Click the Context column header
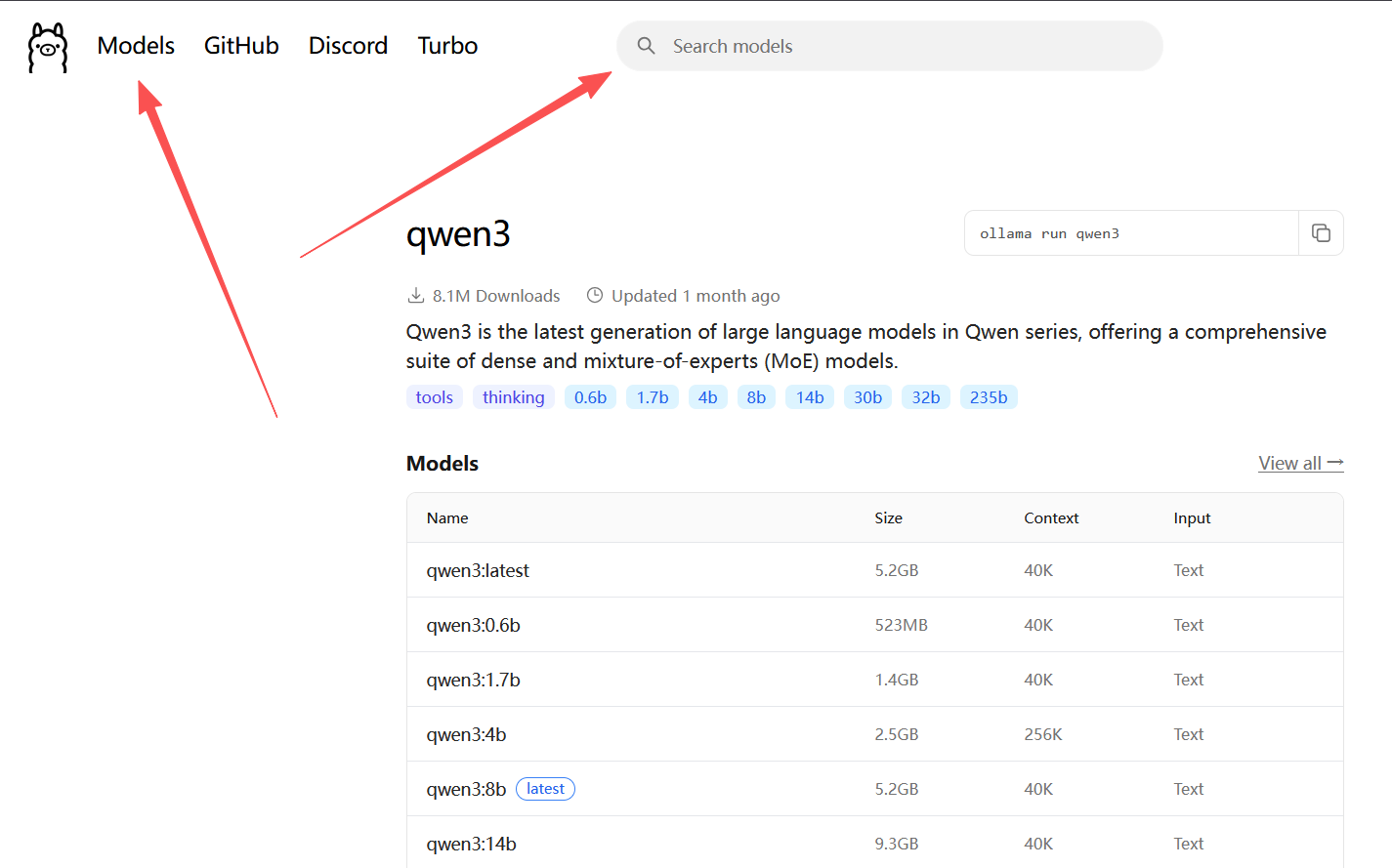This screenshot has width=1392, height=868. [1051, 518]
